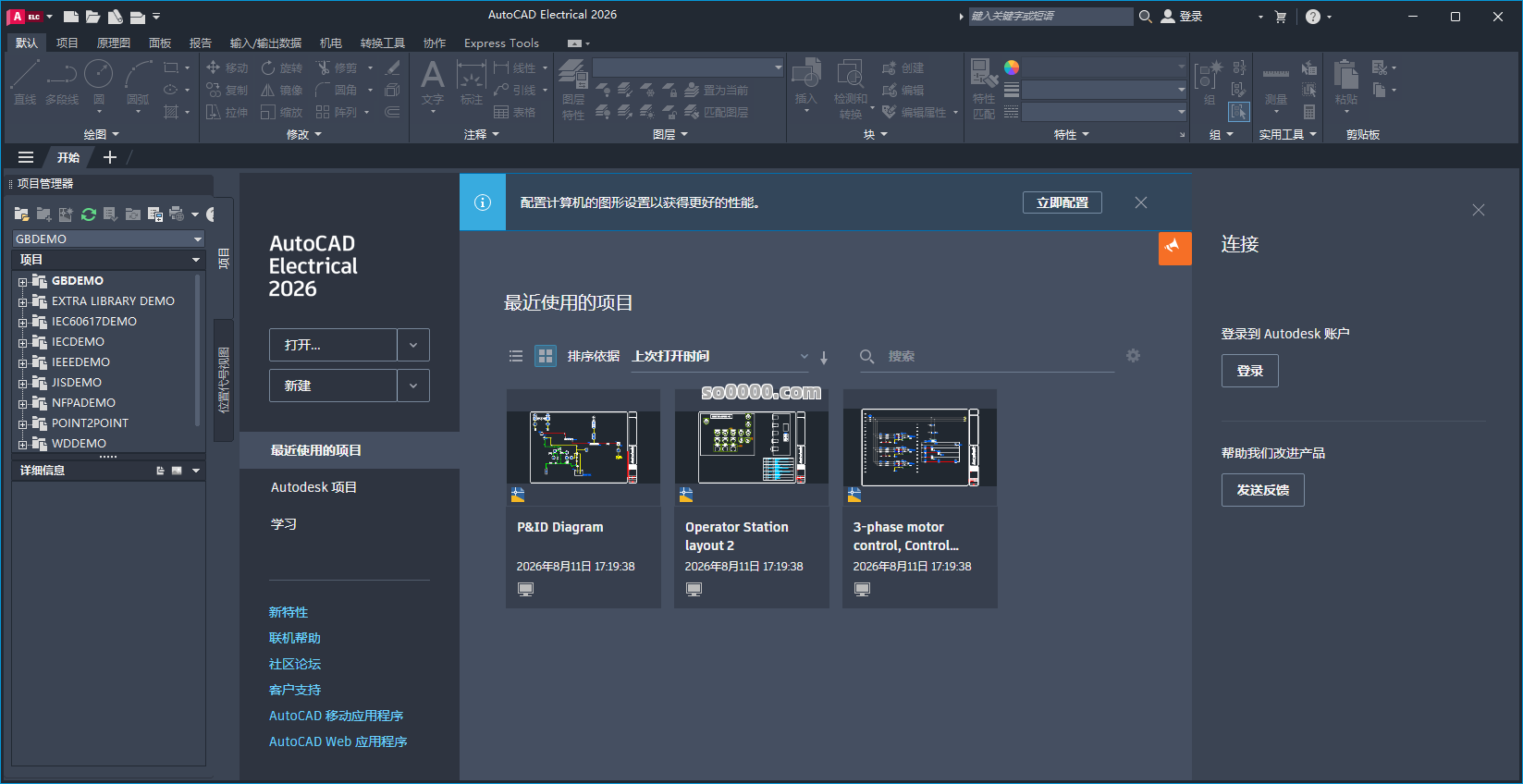Click the 镜像 (Mirror) tool

point(282,90)
